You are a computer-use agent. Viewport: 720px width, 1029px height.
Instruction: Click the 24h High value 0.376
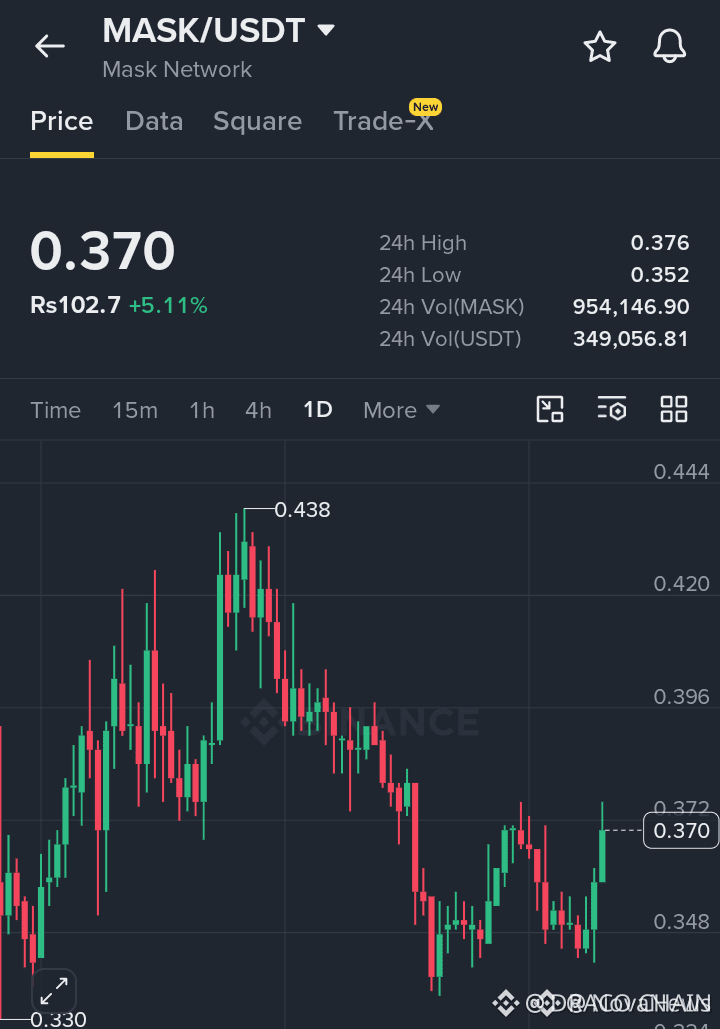[x=660, y=243]
